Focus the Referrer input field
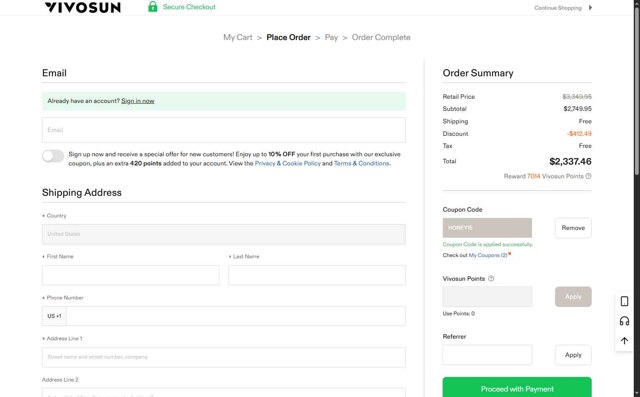Image resolution: width=640 pixels, height=397 pixels. pos(487,355)
